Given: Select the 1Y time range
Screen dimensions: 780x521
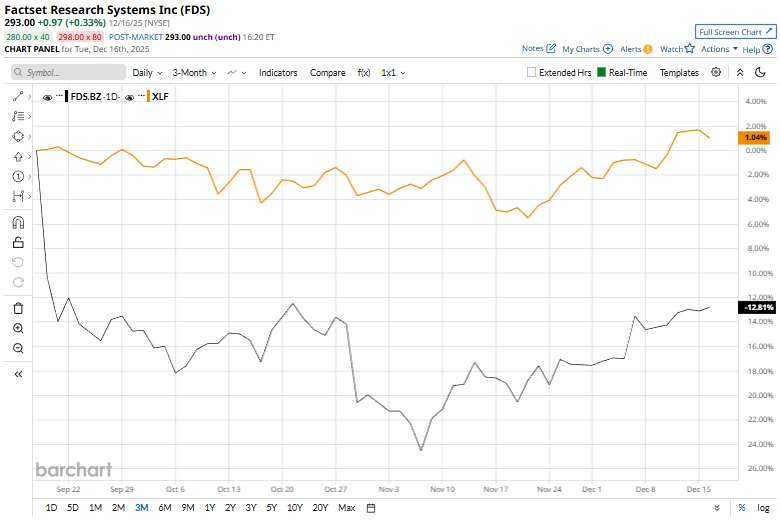Looking at the screenshot, I should coord(210,508).
